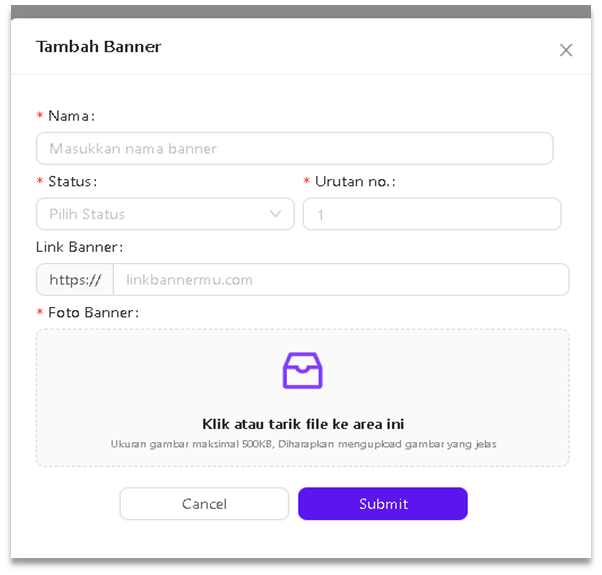Click the Link Banner label
The width and height of the screenshot is (602, 575).
(x=79, y=247)
